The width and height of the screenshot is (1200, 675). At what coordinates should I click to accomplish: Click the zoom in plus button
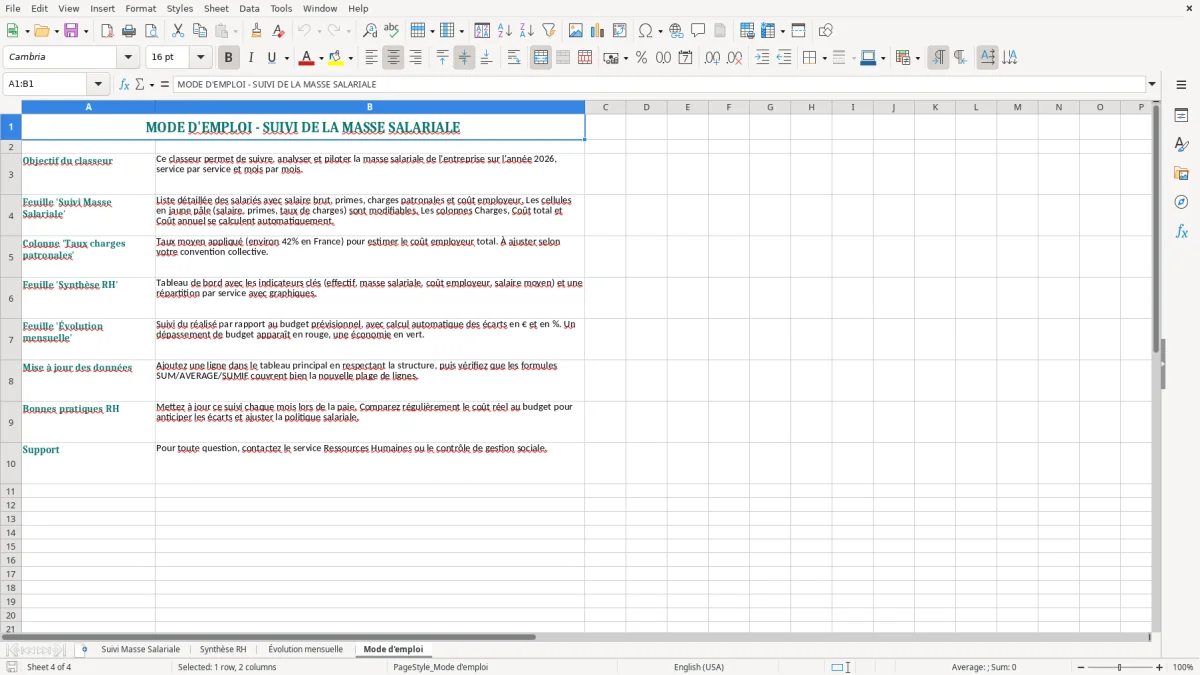[1159, 667]
